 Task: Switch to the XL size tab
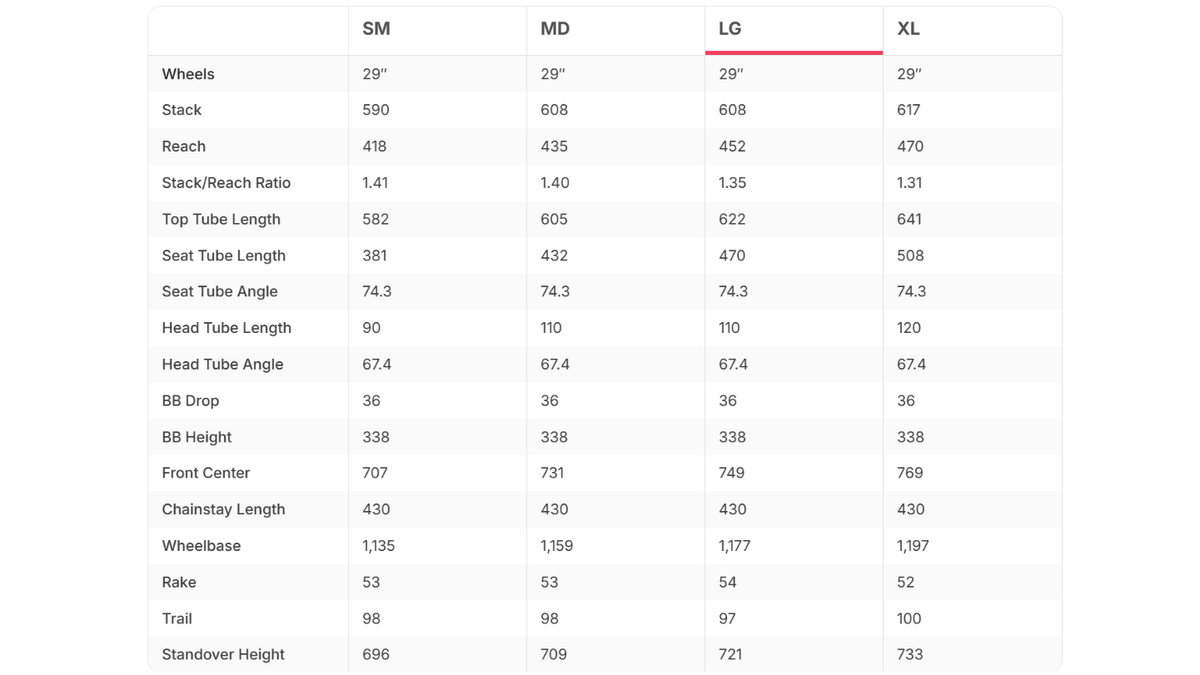point(908,29)
